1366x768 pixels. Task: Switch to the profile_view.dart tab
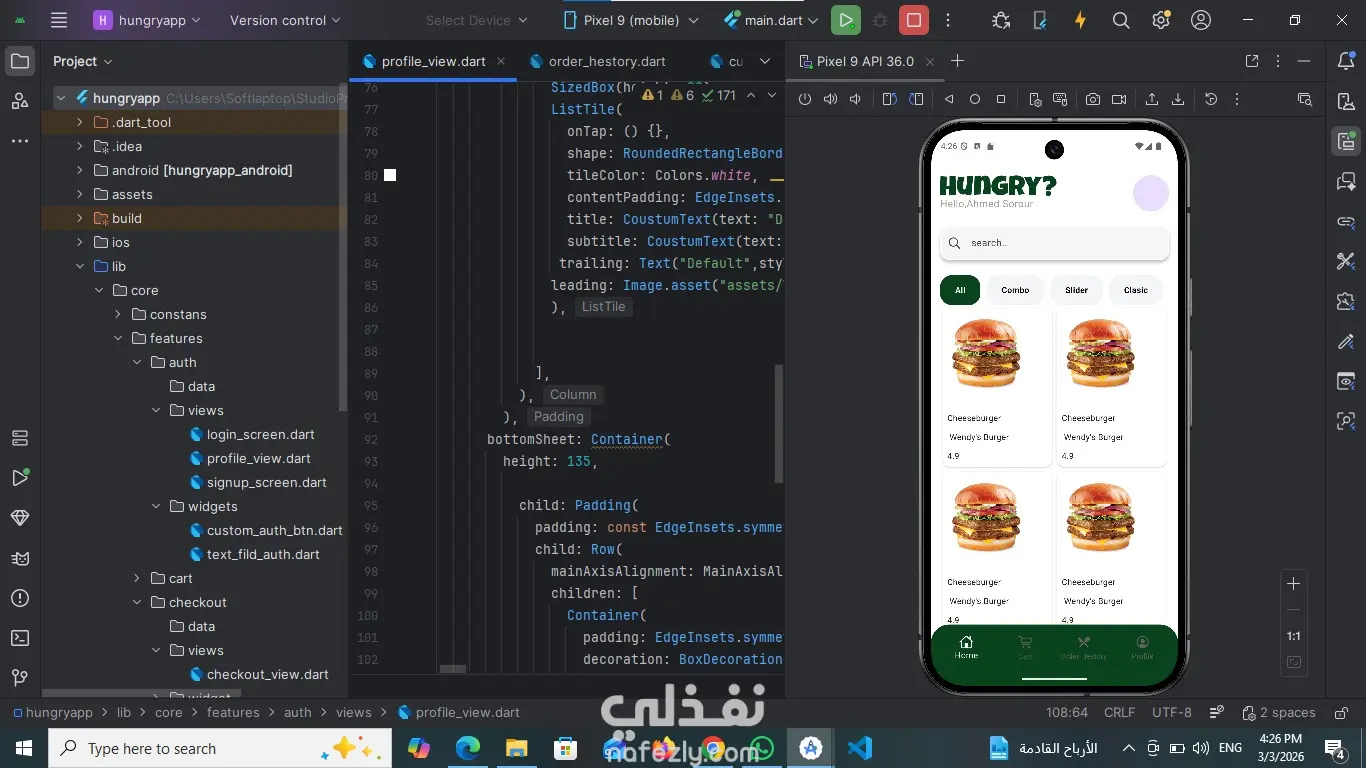(433, 61)
